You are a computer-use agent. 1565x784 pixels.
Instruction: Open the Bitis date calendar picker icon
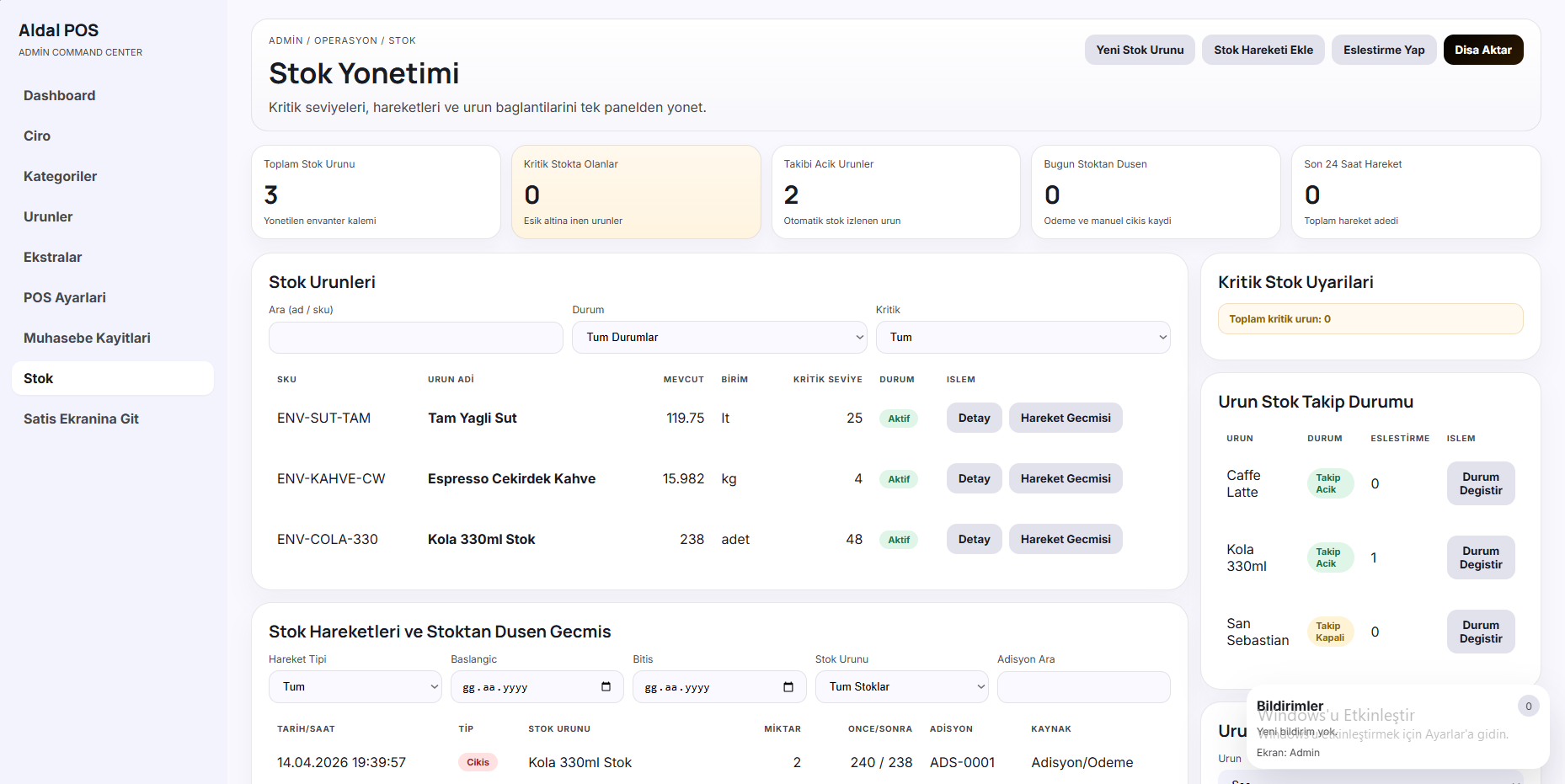pos(788,686)
